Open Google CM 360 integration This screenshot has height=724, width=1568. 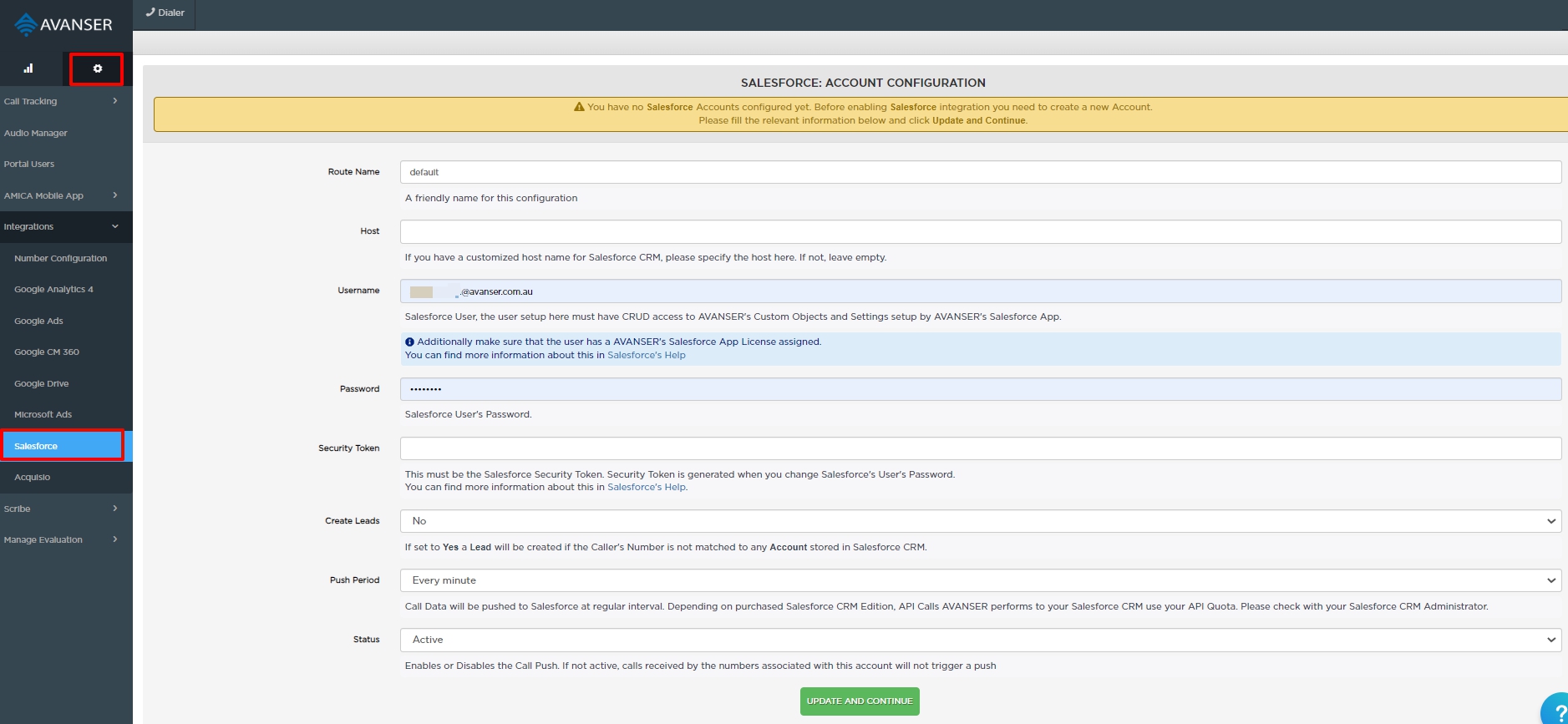[x=66, y=352]
